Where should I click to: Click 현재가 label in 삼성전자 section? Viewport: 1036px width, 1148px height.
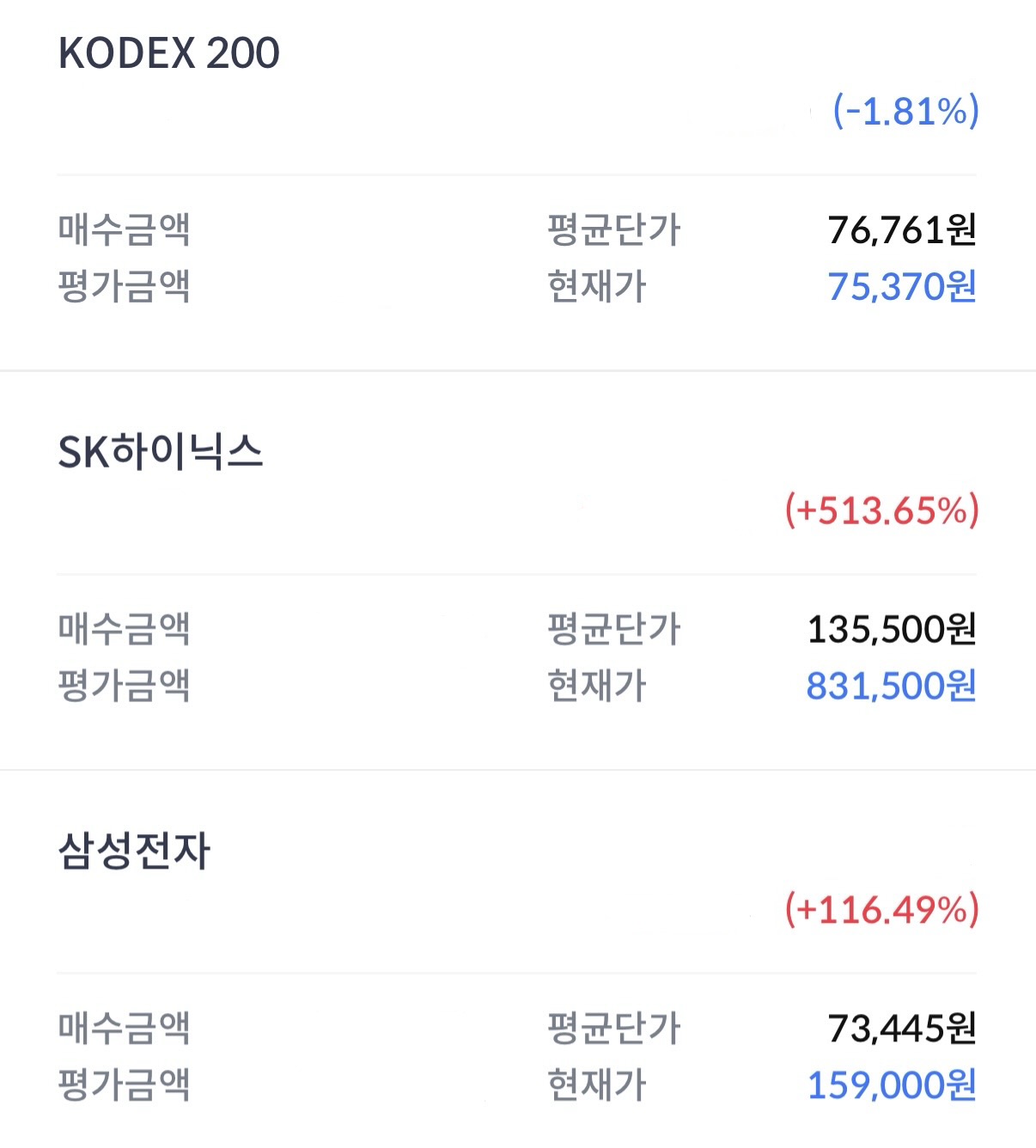pos(597,1084)
